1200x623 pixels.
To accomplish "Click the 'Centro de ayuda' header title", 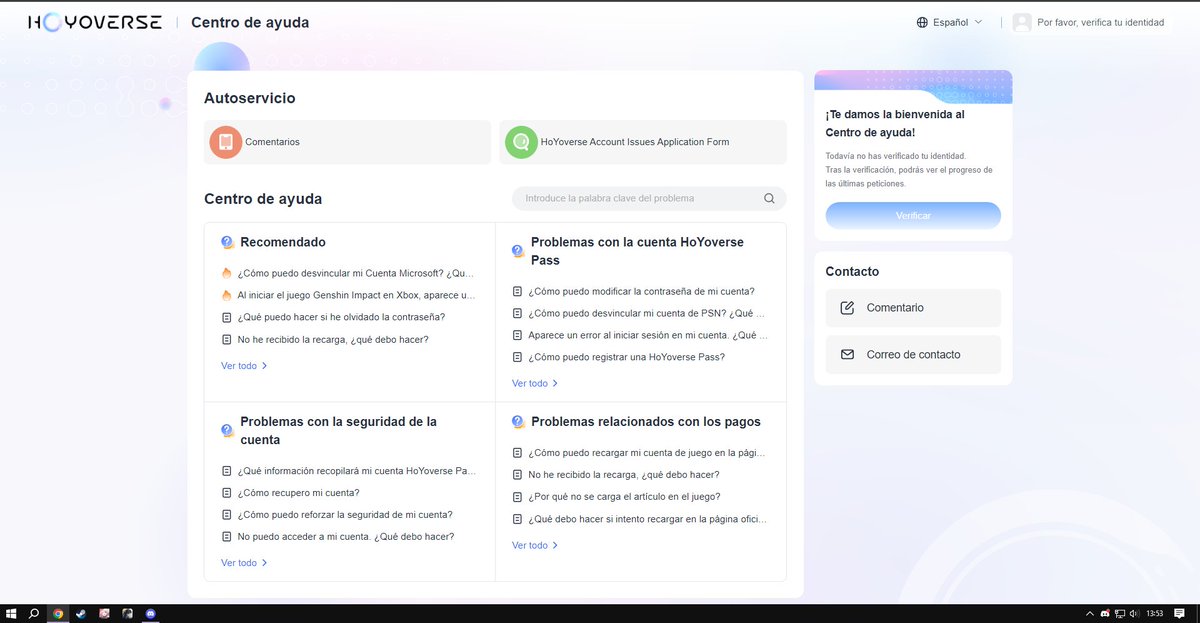I will 250,22.
